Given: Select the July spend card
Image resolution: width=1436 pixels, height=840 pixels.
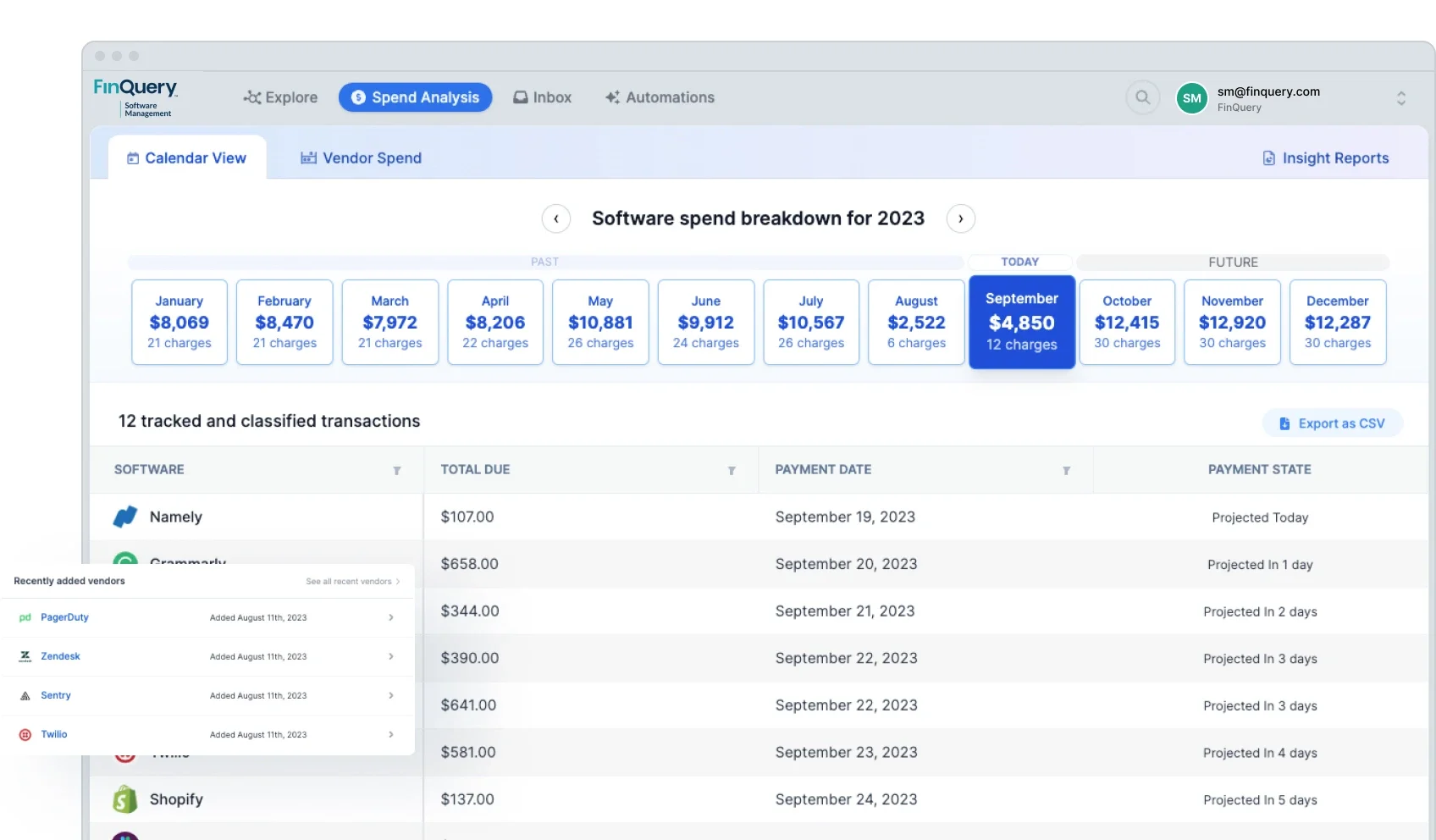Looking at the screenshot, I should click(x=811, y=322).
